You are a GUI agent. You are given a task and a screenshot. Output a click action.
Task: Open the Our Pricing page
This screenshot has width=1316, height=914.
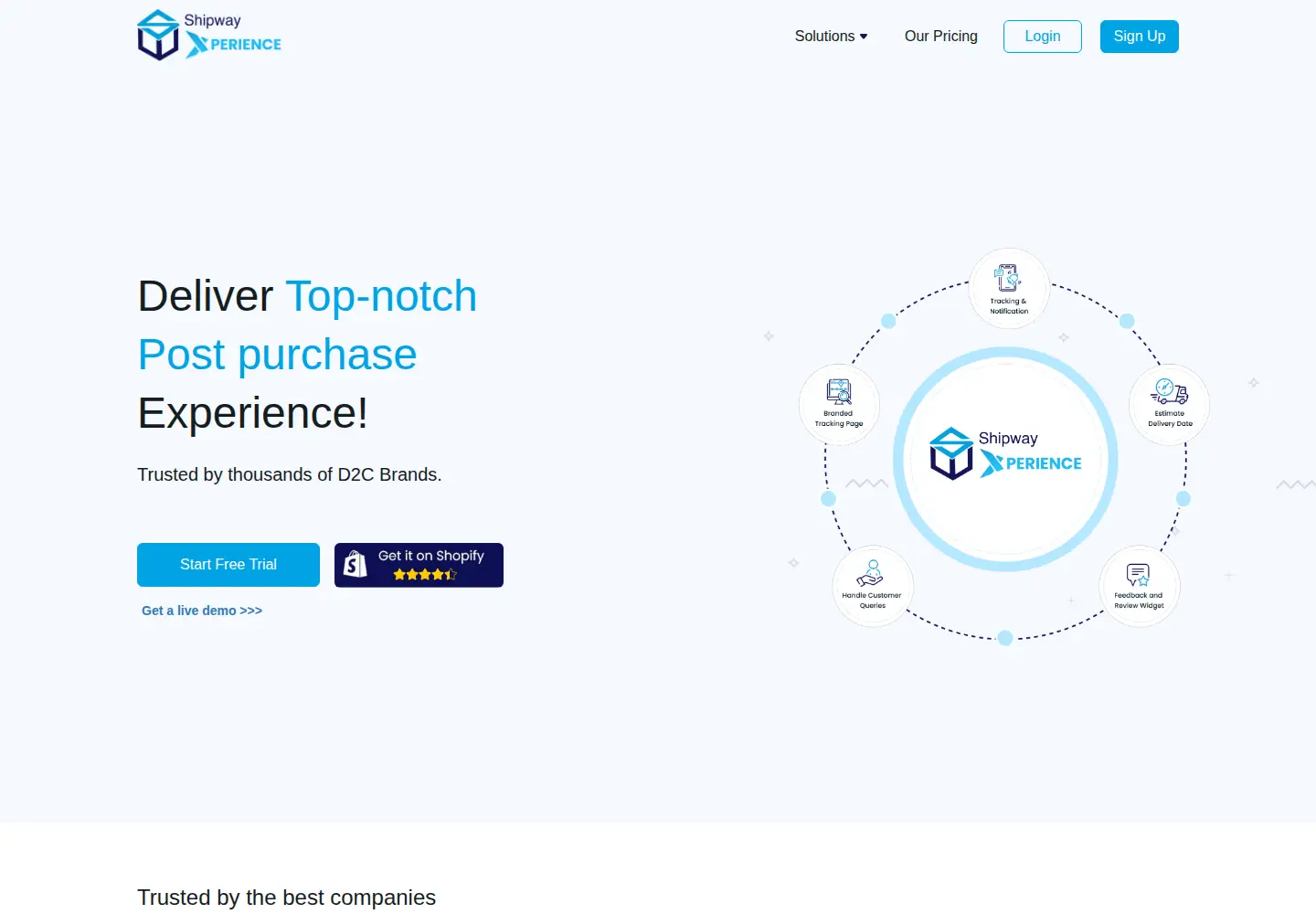pos(940,37)
